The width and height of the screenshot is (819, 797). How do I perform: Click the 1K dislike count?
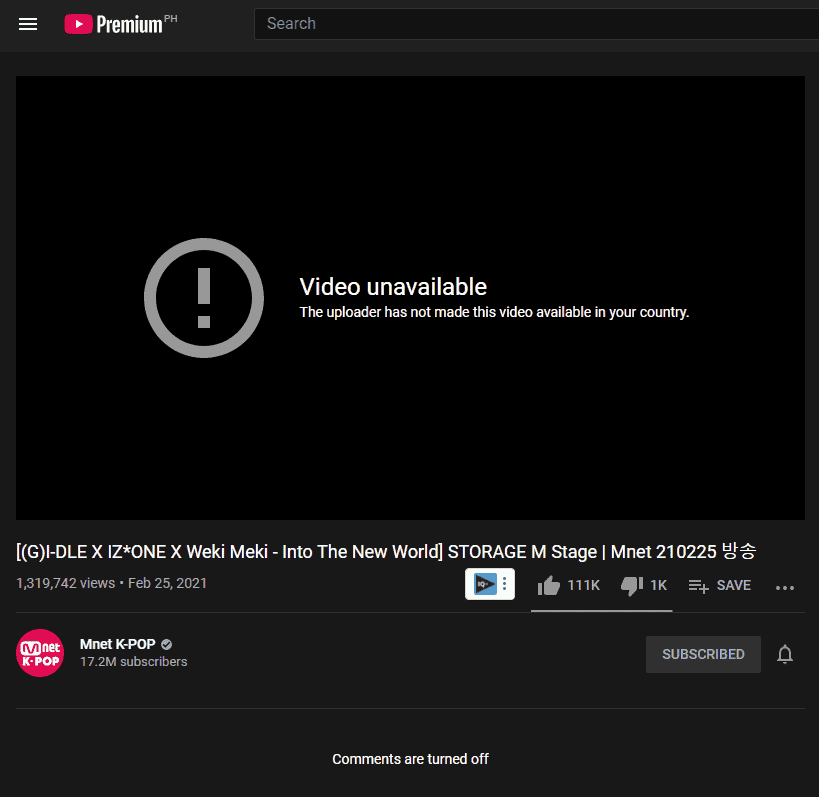point(658,585)
